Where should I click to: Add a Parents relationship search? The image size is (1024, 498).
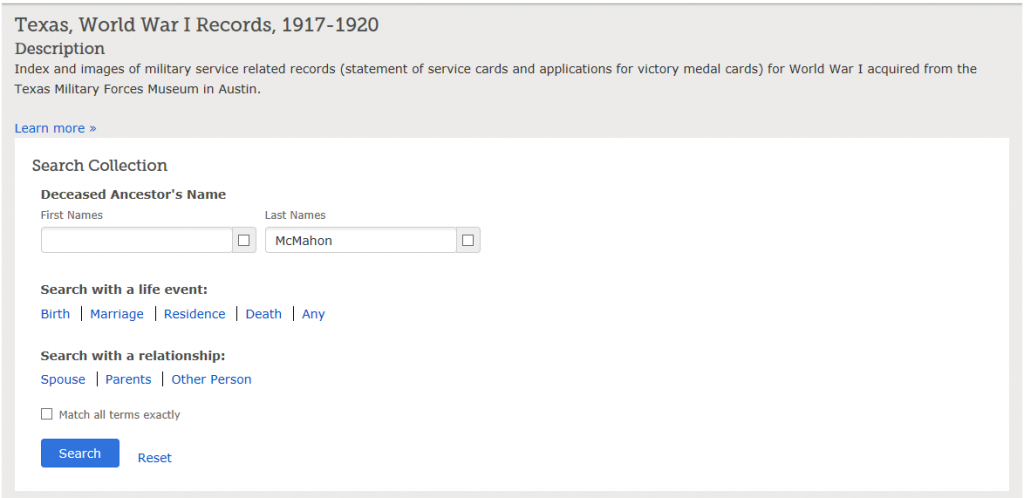(129, 379)
